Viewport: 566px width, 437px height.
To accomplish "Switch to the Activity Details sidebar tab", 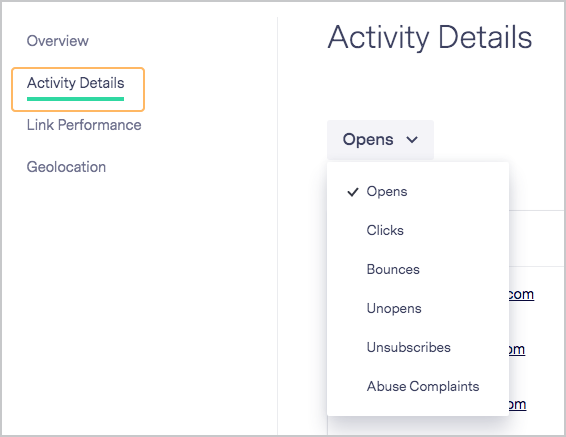I will [x=75, y=83].
